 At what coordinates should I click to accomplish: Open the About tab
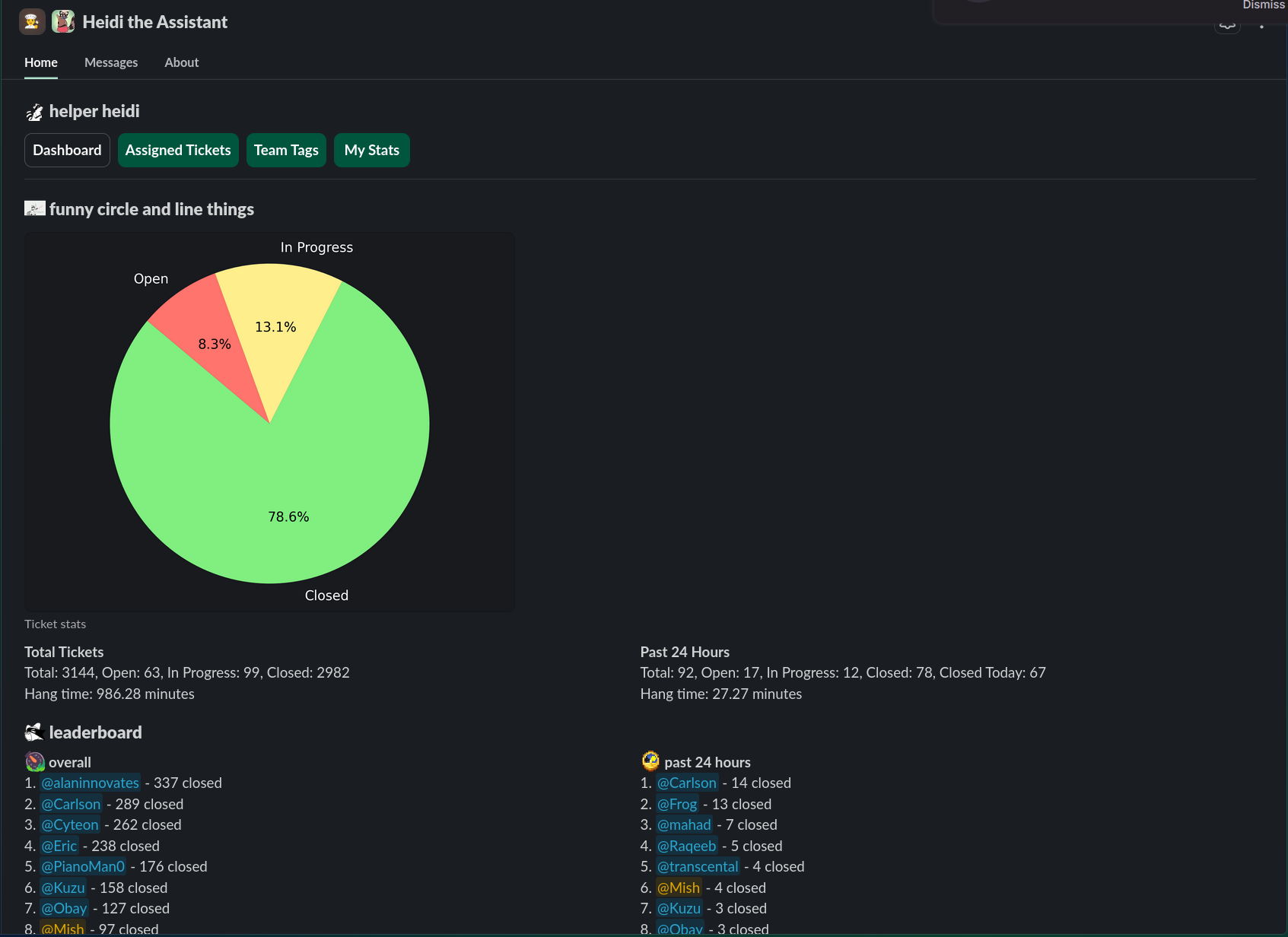point(181,62)
